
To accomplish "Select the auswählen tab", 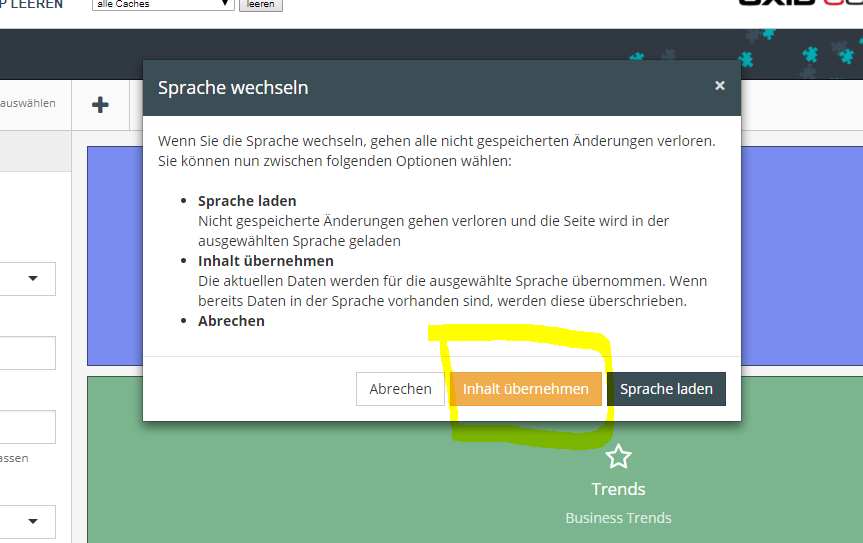I will pos(28,103).
